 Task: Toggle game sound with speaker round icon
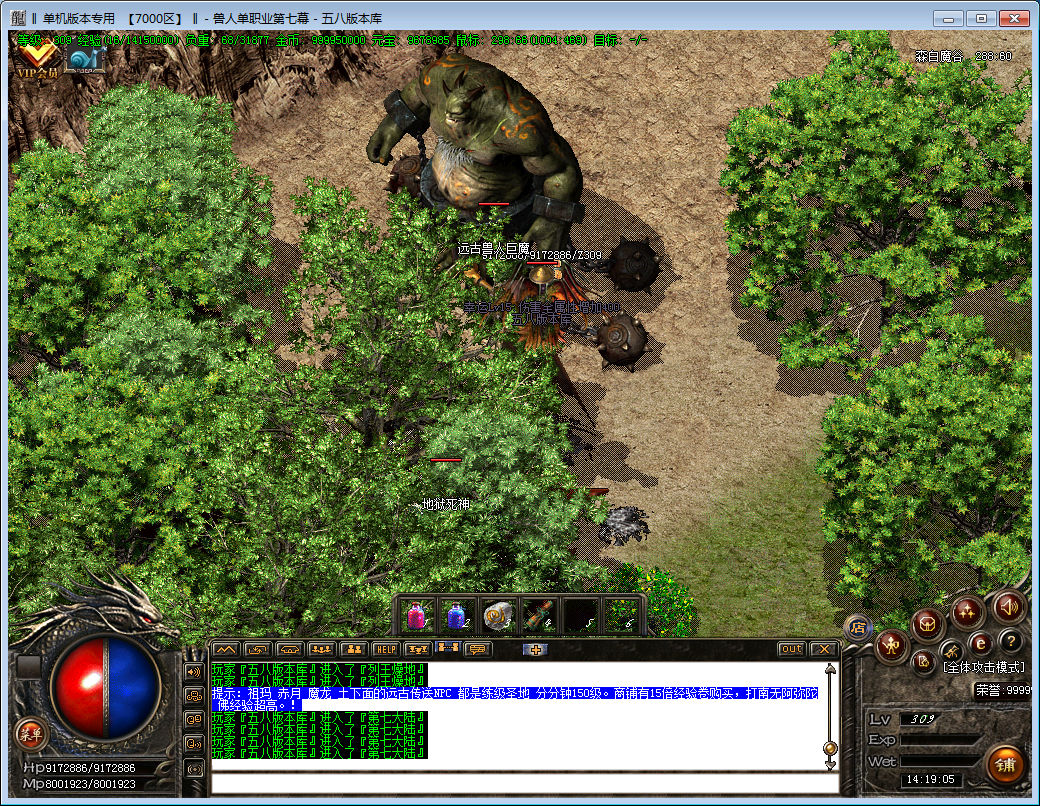point(1007,606)
